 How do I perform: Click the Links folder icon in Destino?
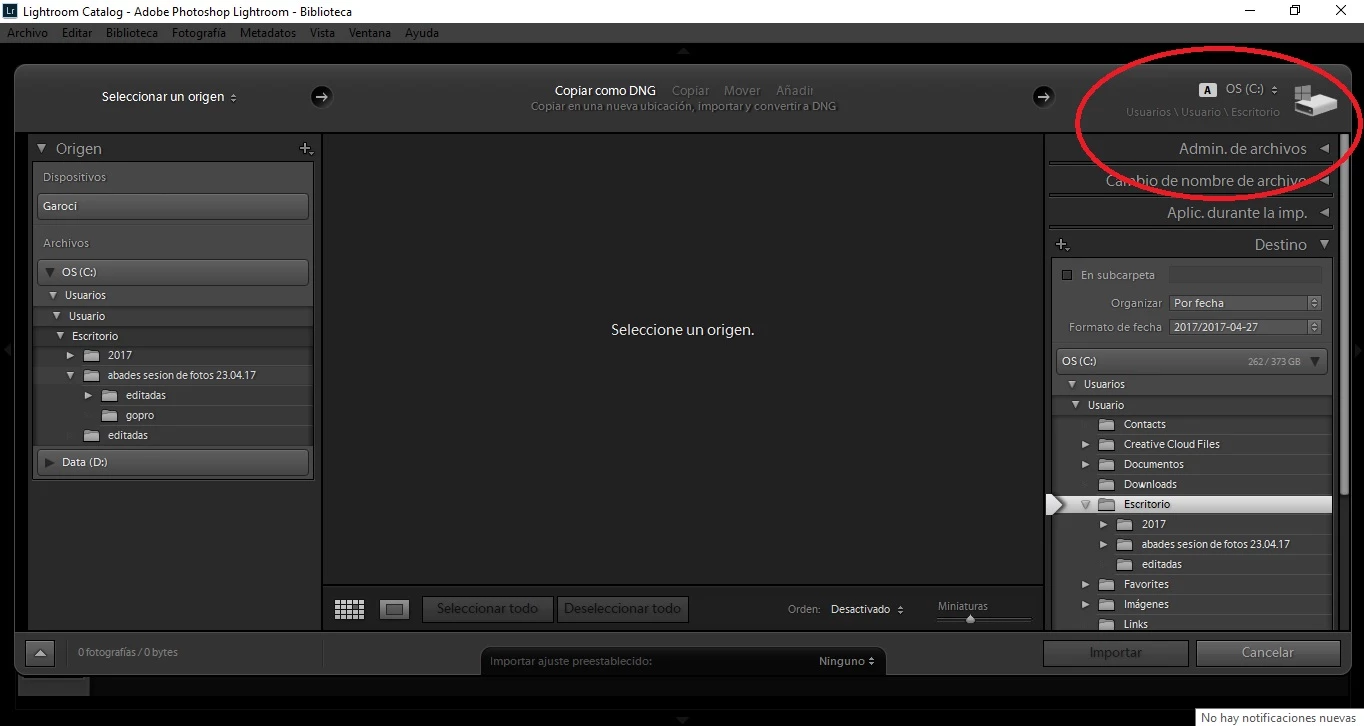click(1106, 624)
